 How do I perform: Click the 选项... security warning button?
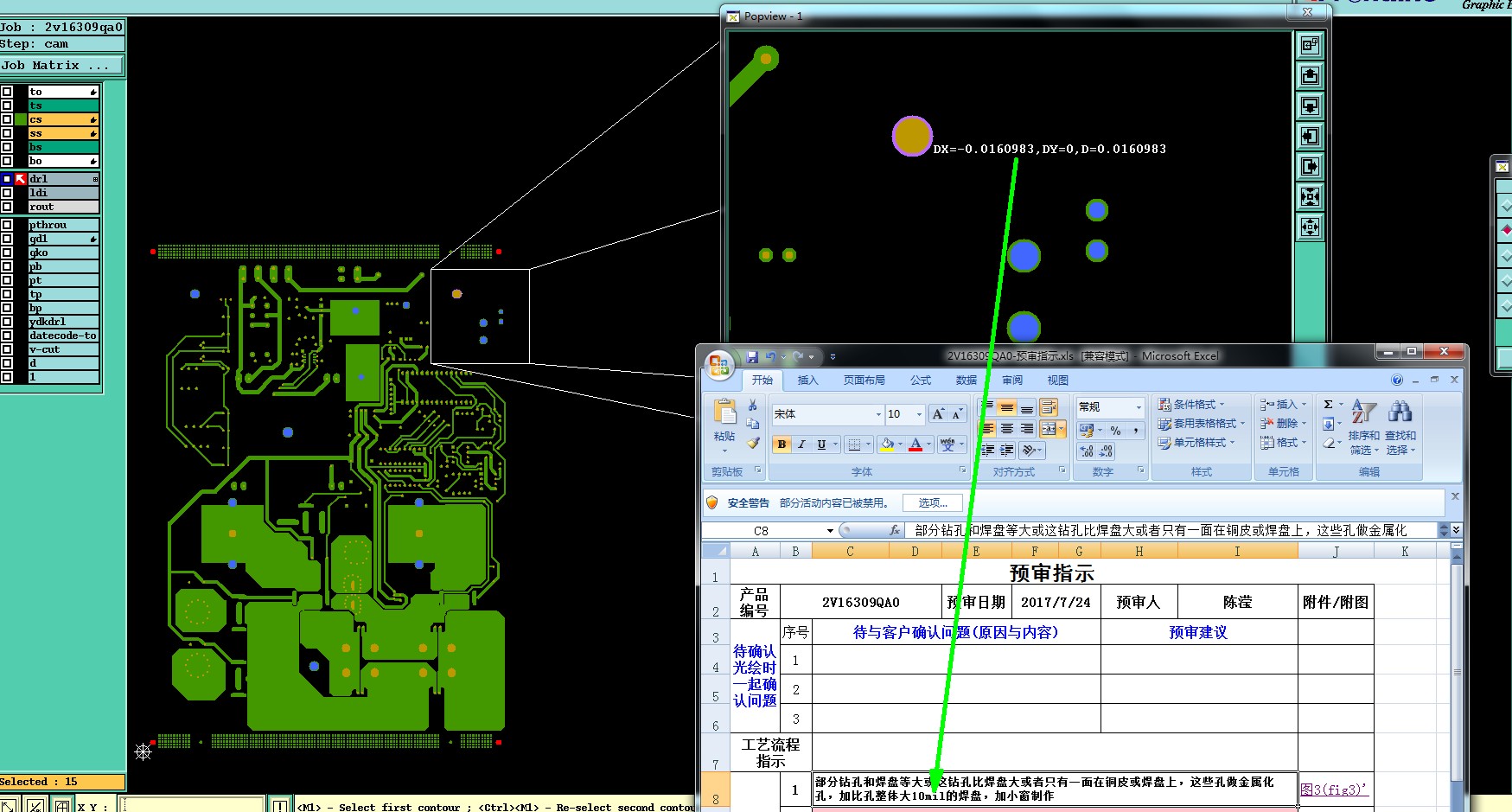[x=932, y=503]
